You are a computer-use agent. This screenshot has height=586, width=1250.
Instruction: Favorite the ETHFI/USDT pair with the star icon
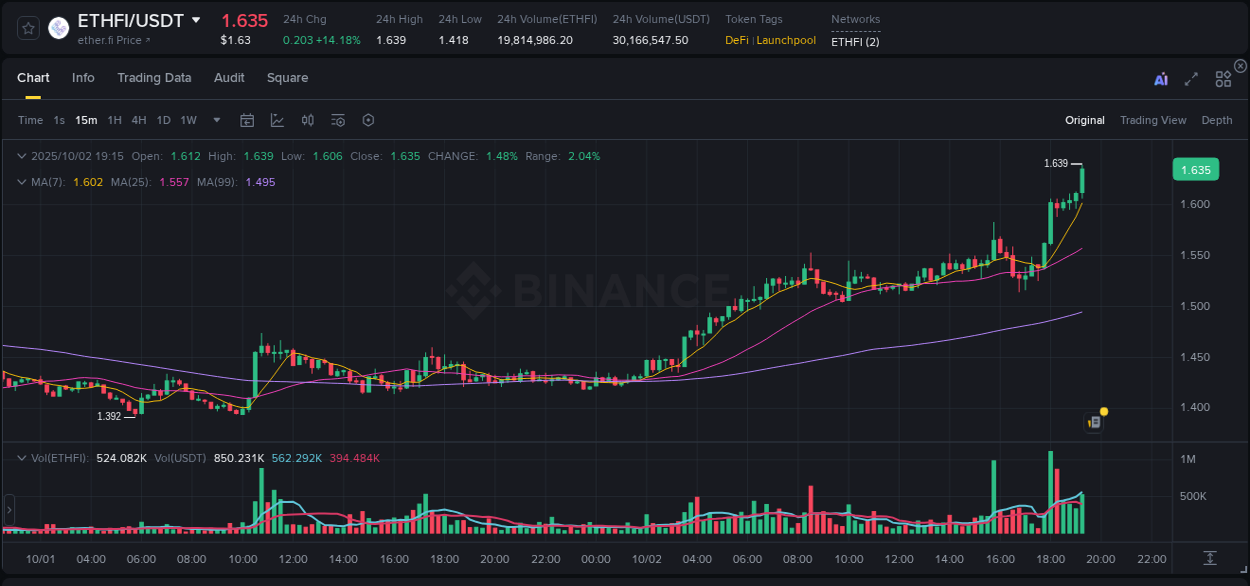27,27
